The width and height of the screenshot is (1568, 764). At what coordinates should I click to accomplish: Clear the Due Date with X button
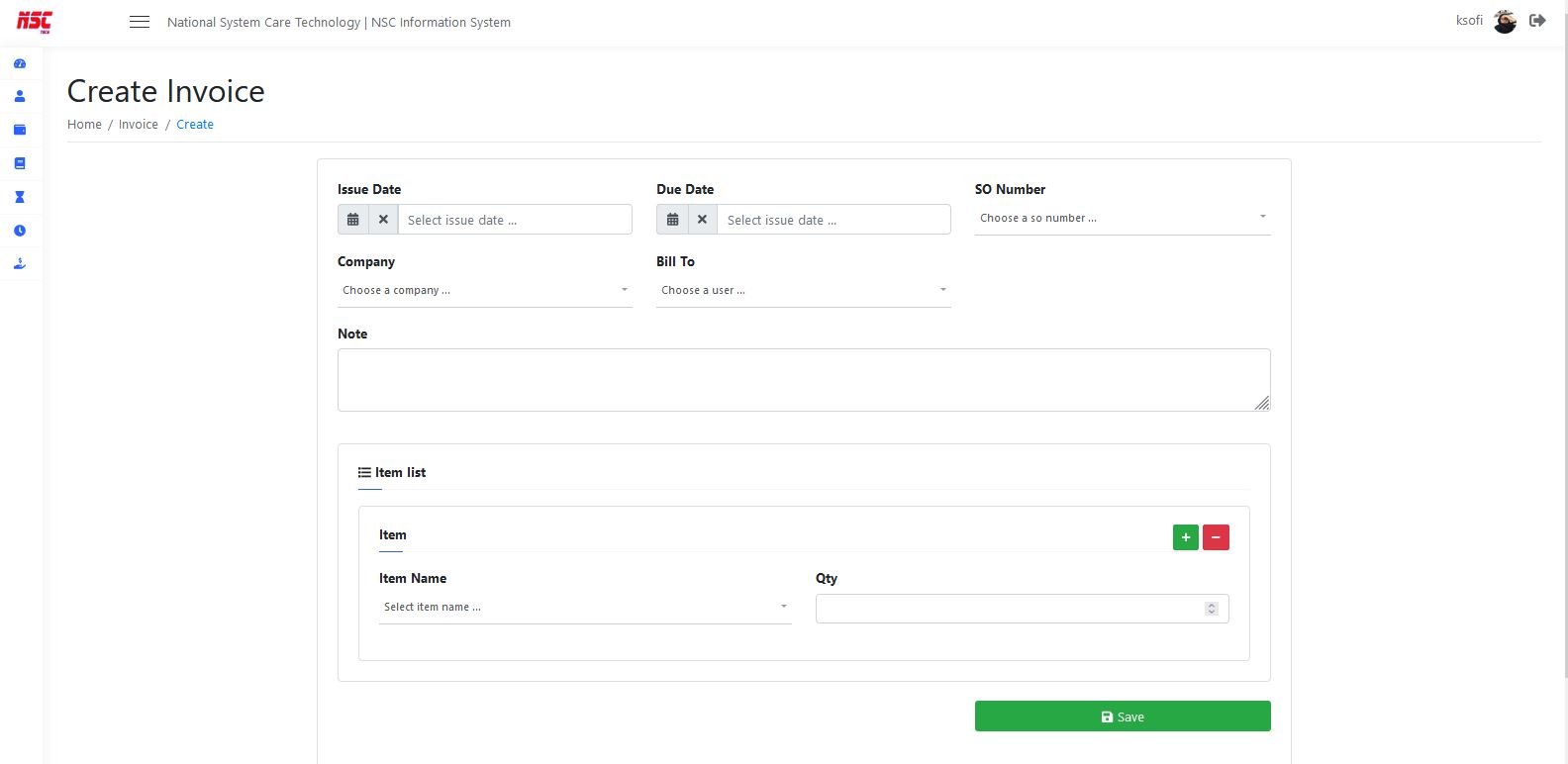702,220
